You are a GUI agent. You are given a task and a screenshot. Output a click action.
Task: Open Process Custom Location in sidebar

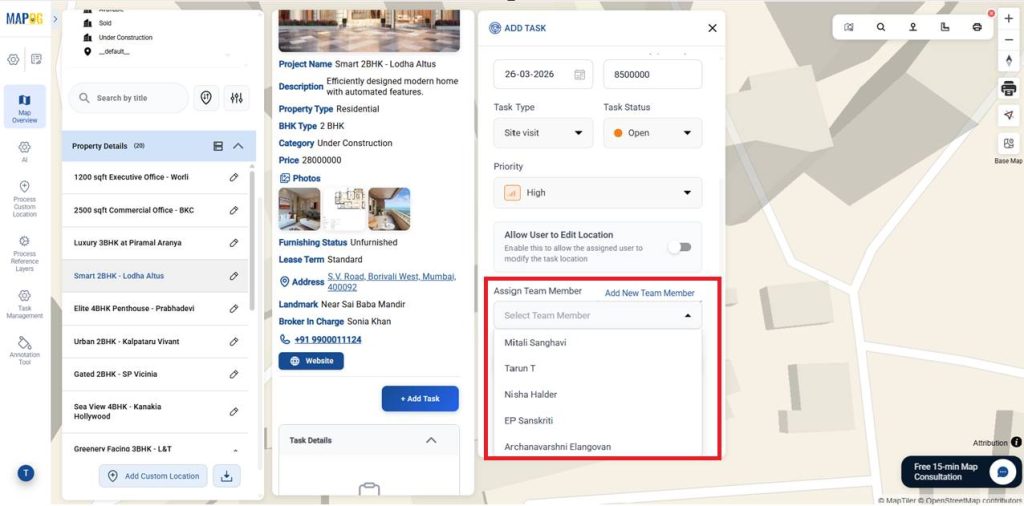pyautogui.click(x=25, y=199)
